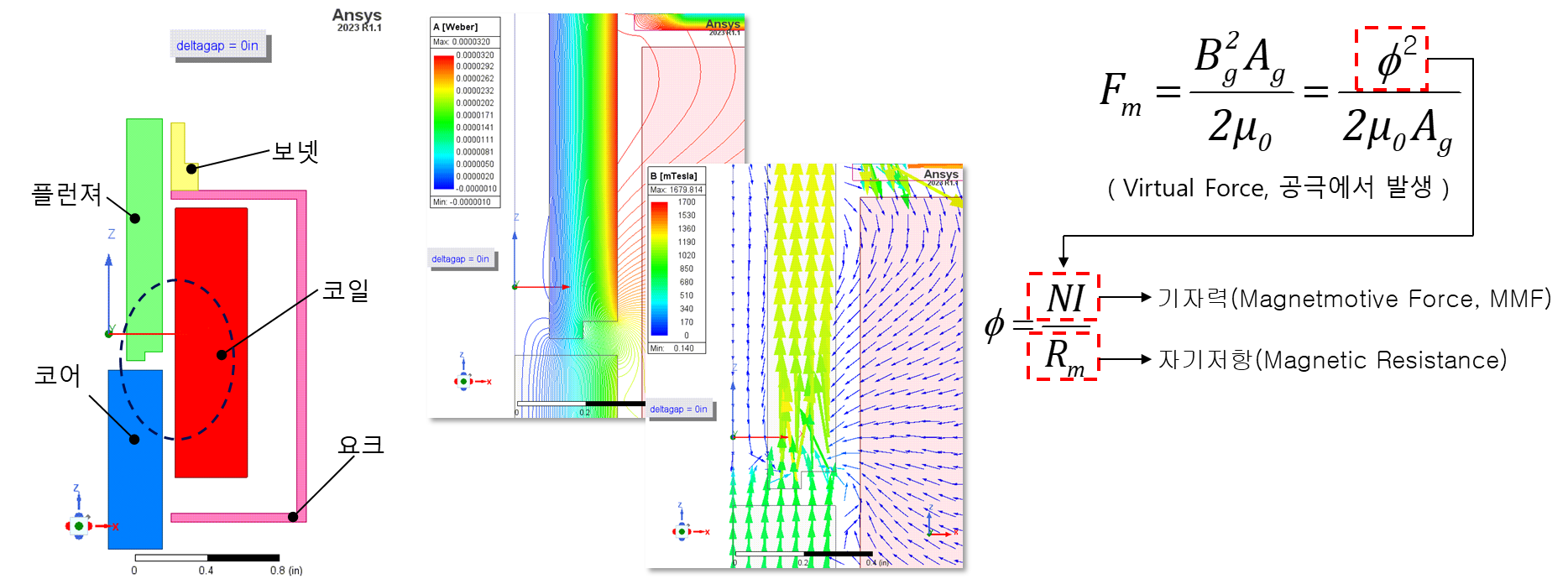Click the deltagap = 0in label in mTesla plot
The height and width of the screenshot is (579, 1568).
(678, 409)
